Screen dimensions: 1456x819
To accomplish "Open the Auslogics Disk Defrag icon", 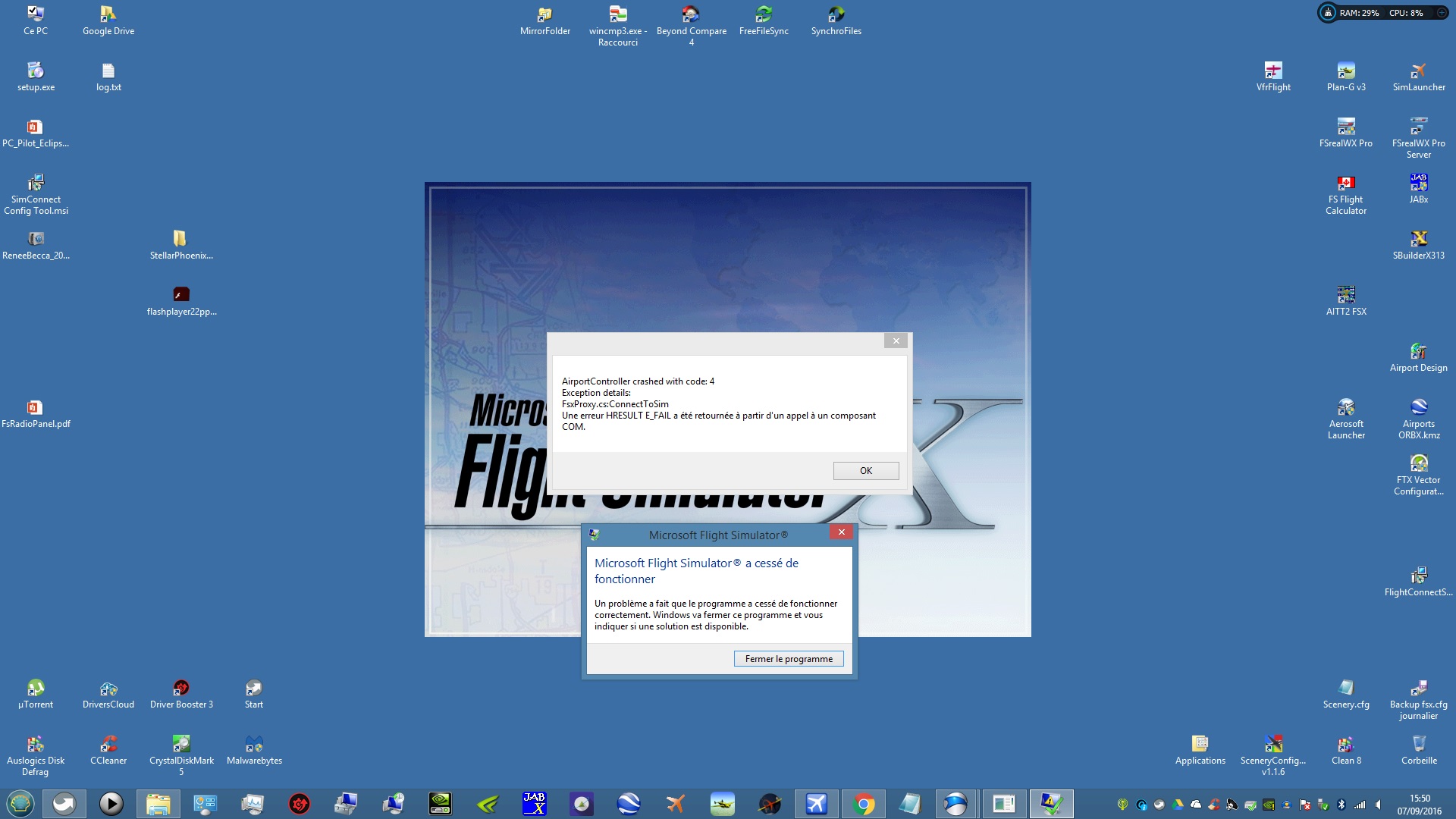I will pyautogui.click(x=36, y=756).
